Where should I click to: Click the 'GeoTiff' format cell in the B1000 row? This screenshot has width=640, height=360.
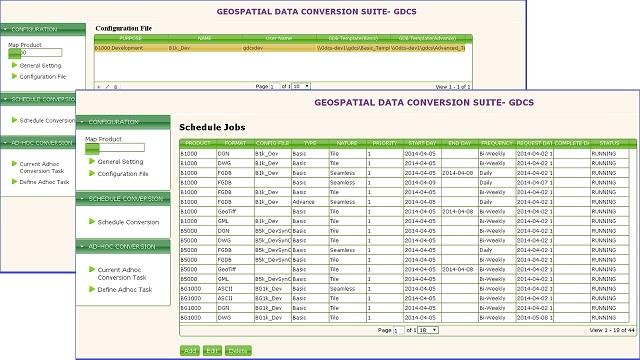coord(235,212)
